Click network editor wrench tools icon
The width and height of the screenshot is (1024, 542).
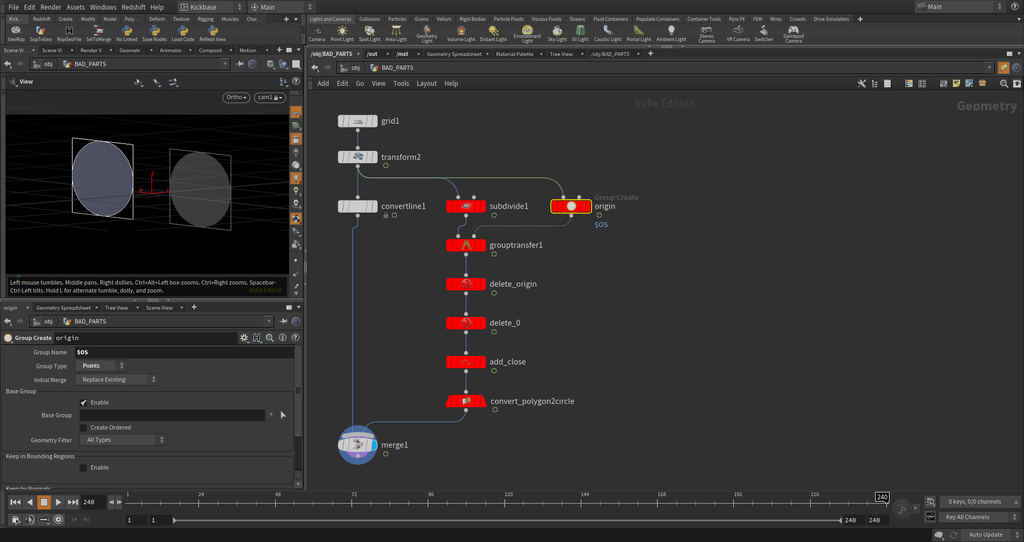pos(861,84)
